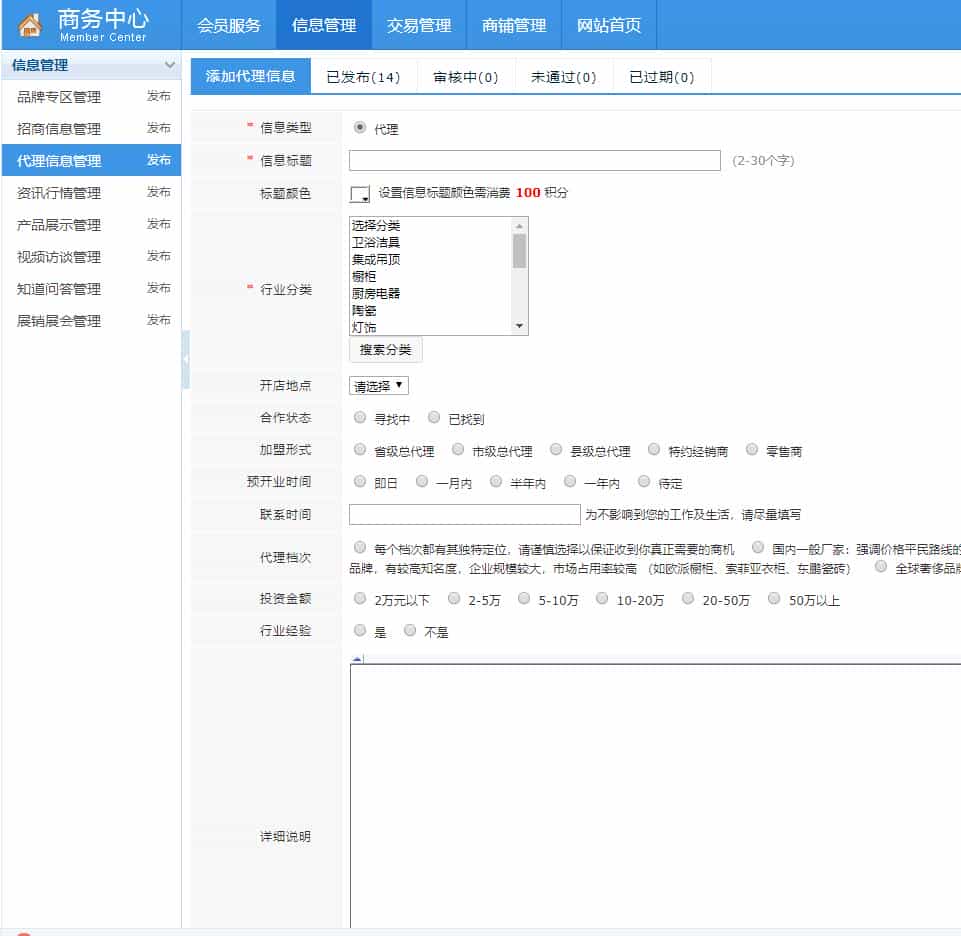Screen dimensions: 961x936
Task: Select the 寻找中 cooperation status radio
Action: coord(360,418)
